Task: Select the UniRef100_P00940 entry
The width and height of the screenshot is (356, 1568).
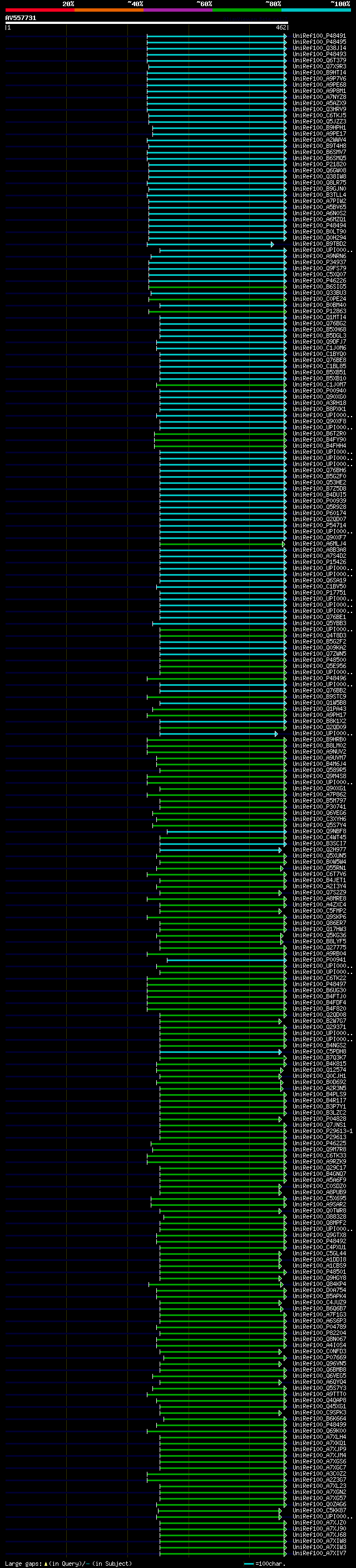Action: coord(319,391)
